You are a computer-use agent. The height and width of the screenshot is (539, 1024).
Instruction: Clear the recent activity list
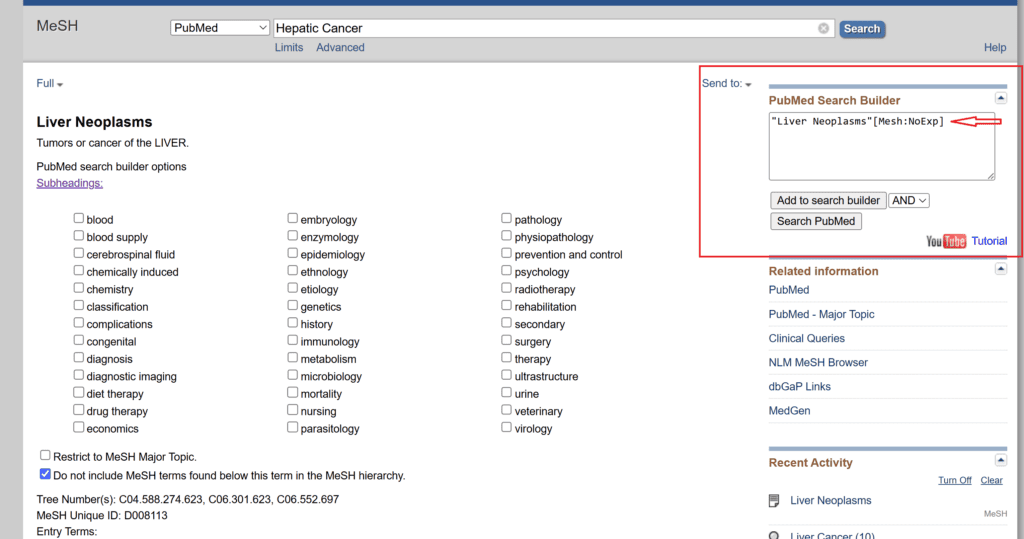(x=991, y=480)
